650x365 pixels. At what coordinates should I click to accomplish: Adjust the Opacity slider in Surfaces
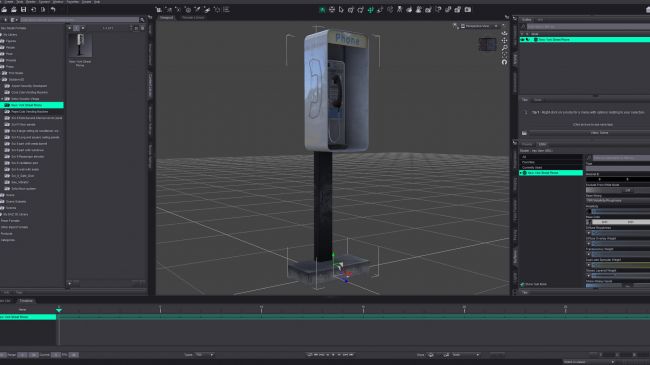tap(619, 211)
